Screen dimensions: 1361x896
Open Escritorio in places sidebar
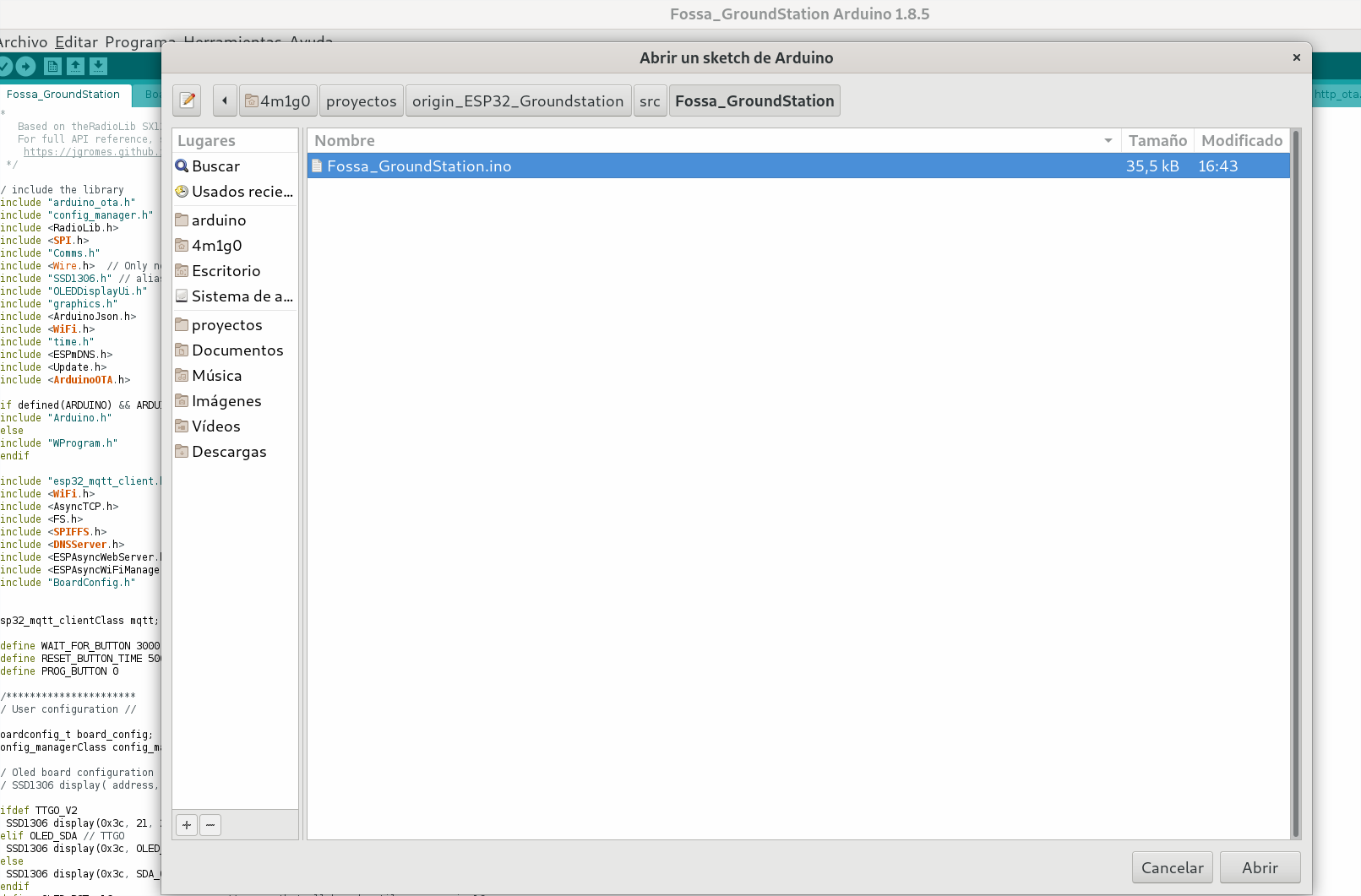pyautogui.click(x=235, y=271)
